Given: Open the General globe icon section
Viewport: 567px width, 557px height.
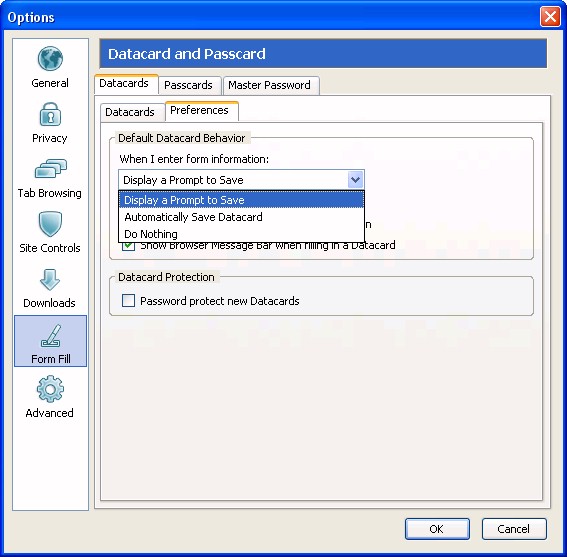Looking at the screenshot, I should click(50, 59).
